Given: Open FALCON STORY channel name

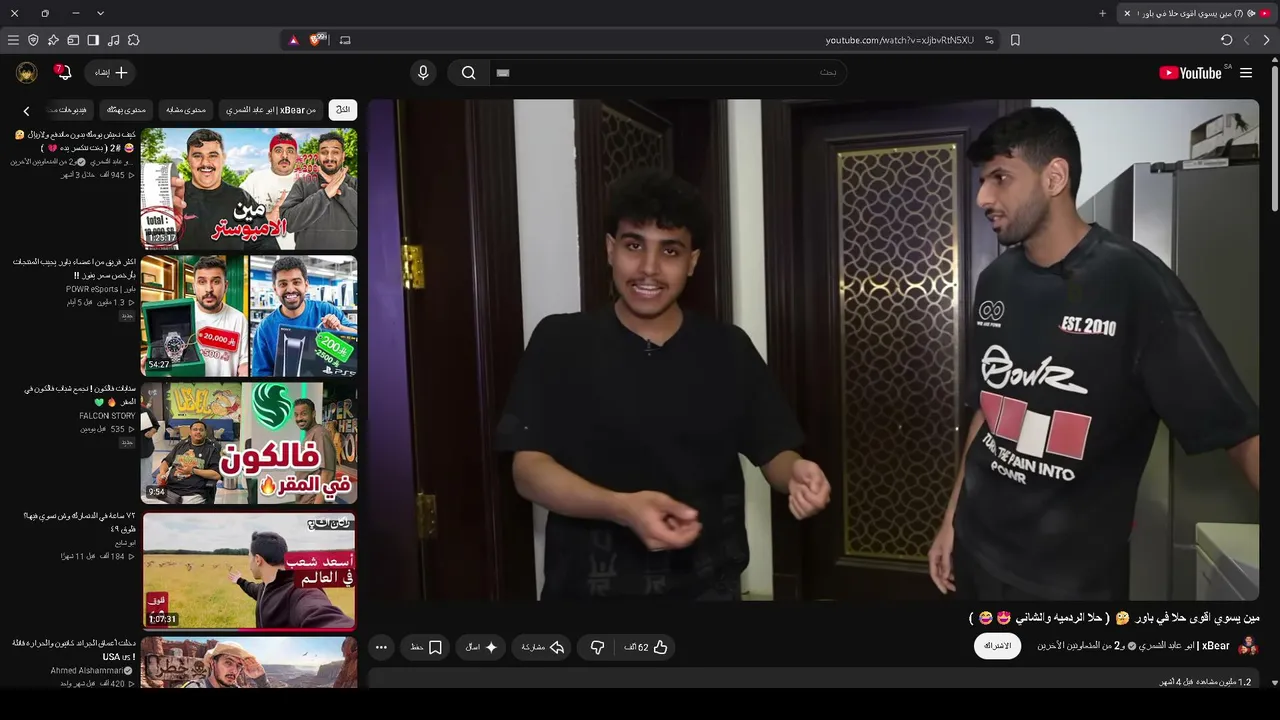Looking at the screenshot, I should click(107, 416).
